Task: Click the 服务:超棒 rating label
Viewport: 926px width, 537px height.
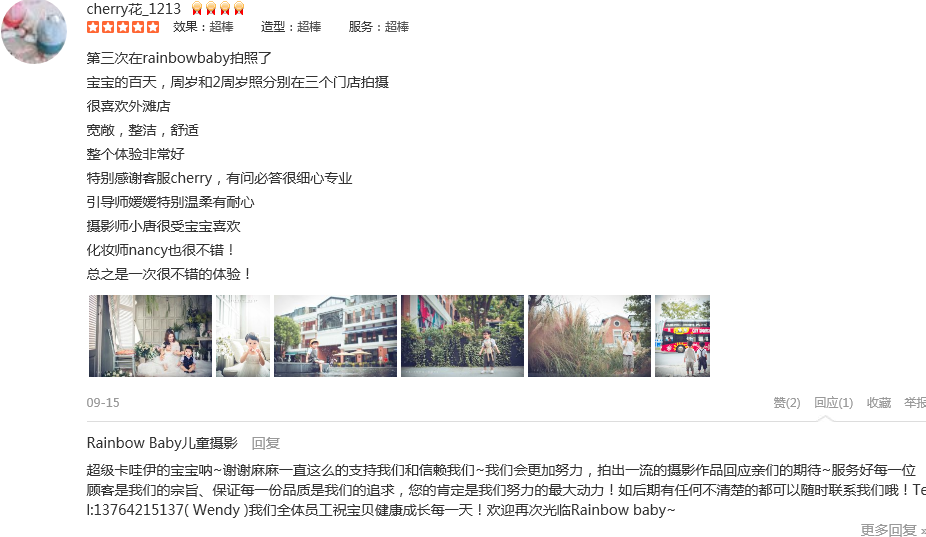Action: tap(379, 27)
